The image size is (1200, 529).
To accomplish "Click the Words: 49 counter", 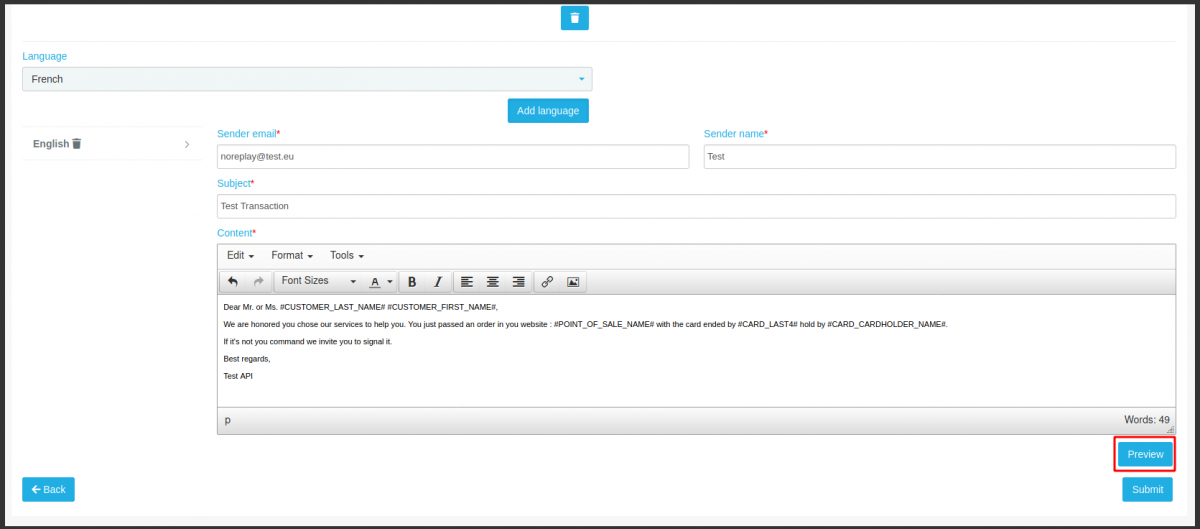I will coord(1147,420).
